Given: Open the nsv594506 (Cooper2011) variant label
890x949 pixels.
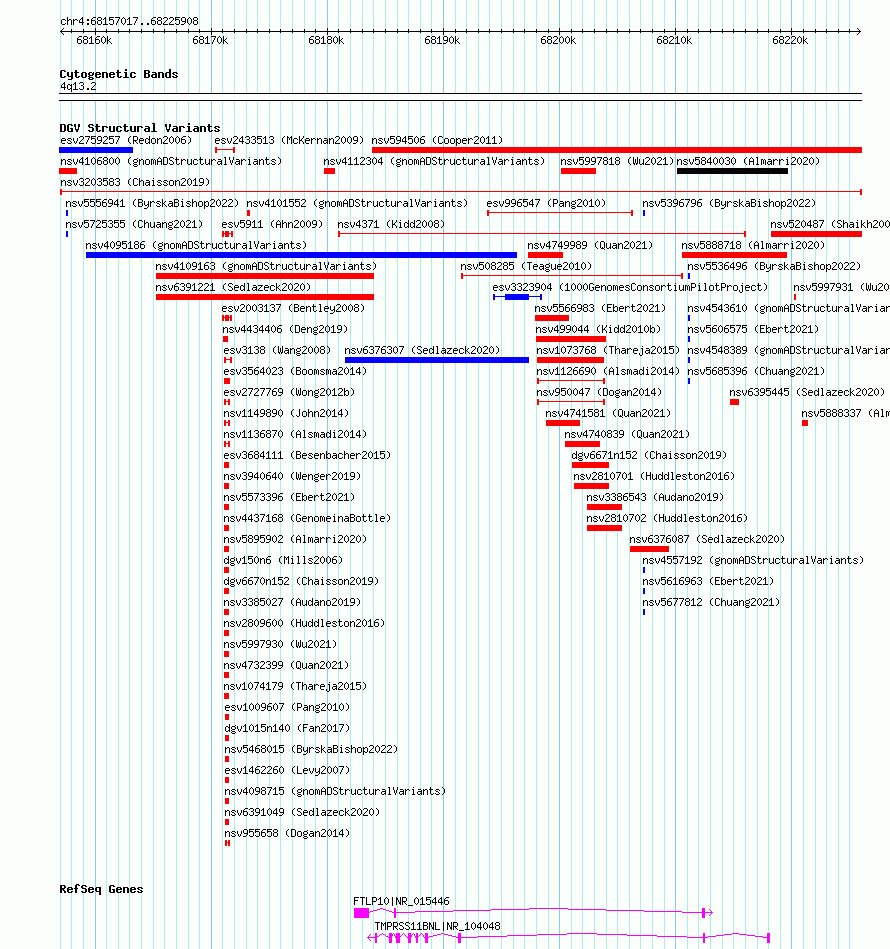Looking at the screenshot, I should (437, 140).
